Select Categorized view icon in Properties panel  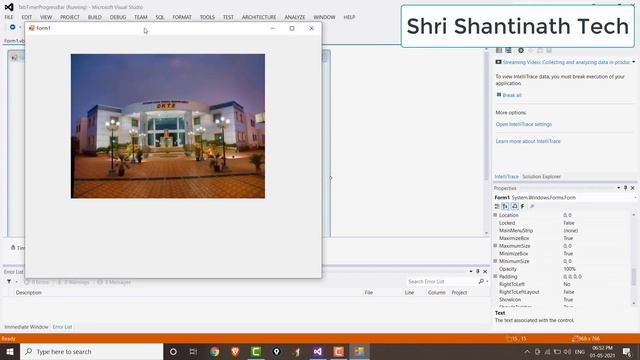point(497,207)
